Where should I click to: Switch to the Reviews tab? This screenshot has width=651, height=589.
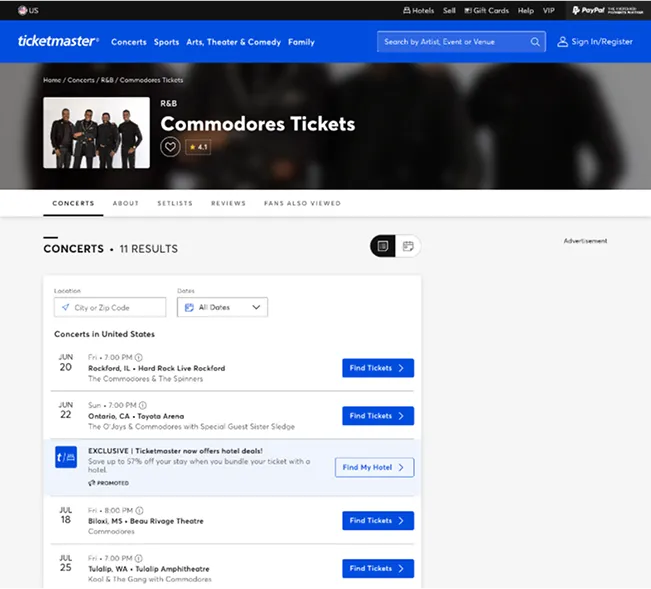pos(228,203)
